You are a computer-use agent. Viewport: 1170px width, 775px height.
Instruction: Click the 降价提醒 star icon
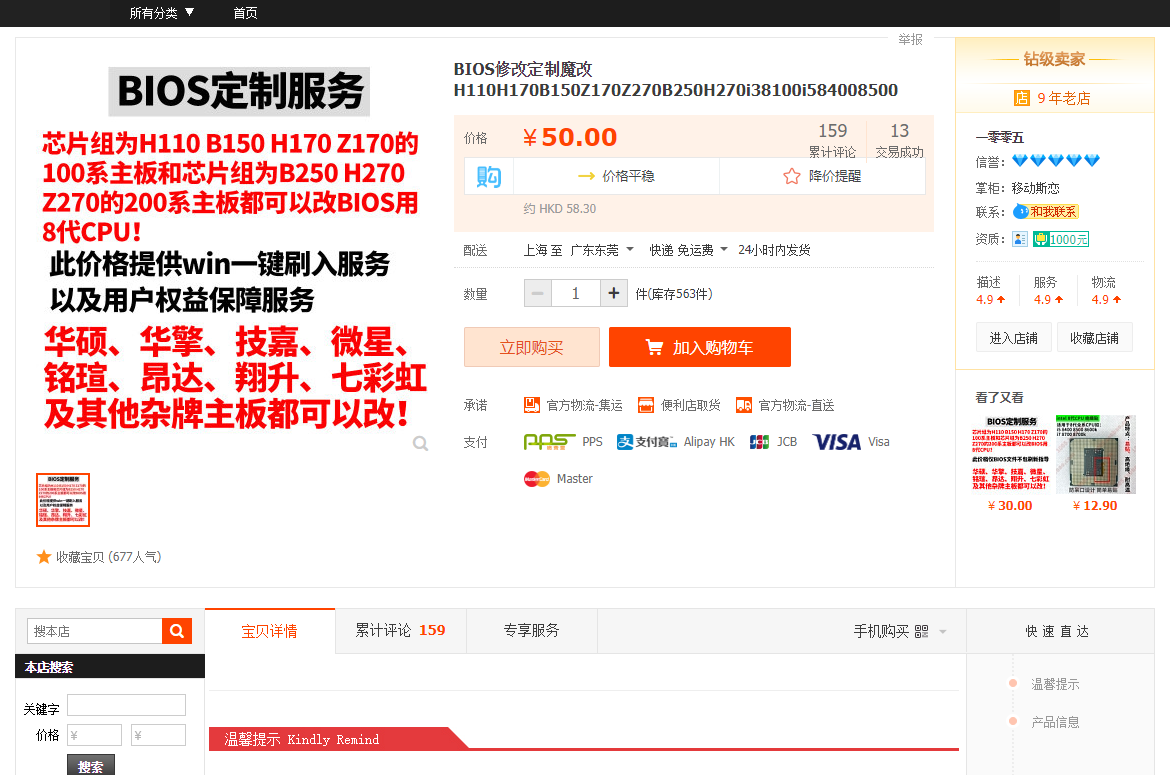(x=792, y=176)
